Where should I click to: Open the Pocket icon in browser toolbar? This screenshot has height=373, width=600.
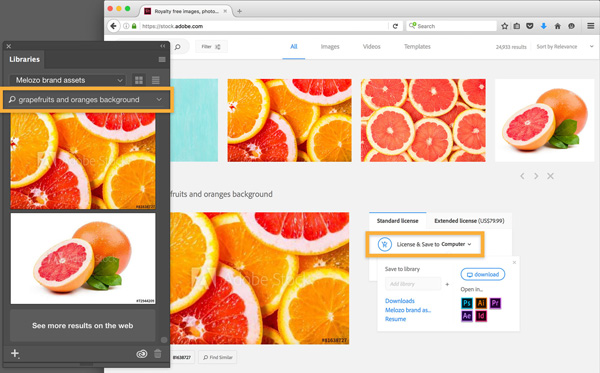(x=530, y=26)
